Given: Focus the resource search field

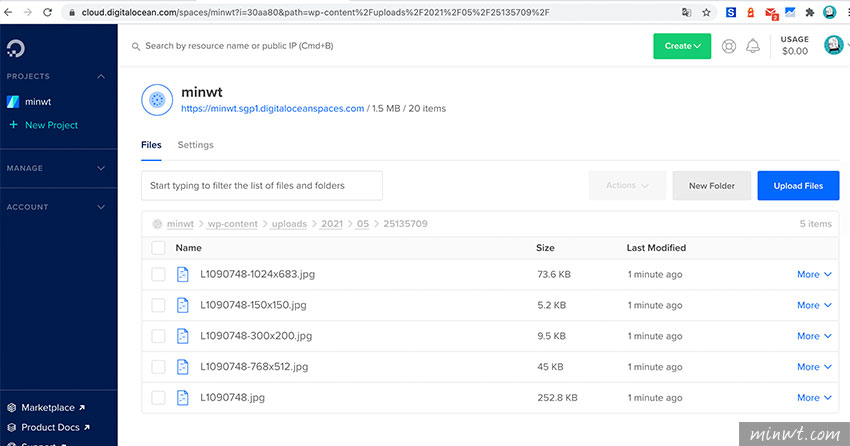Looking at the screenshot, I should click(239, 46).
